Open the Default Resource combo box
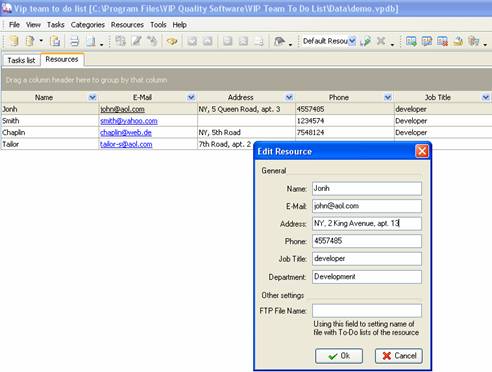Image resolution: width=492 pixels, height=372 pixels. click(329, 41)
